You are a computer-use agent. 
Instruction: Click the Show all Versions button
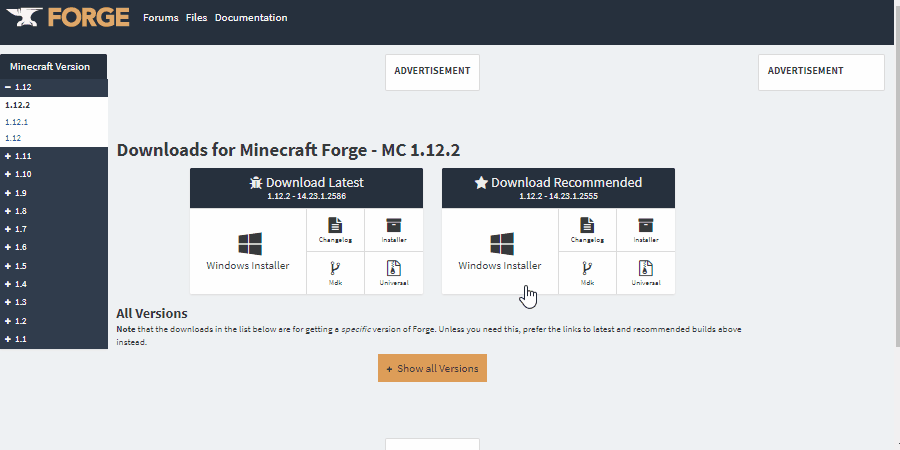[432, 368]
